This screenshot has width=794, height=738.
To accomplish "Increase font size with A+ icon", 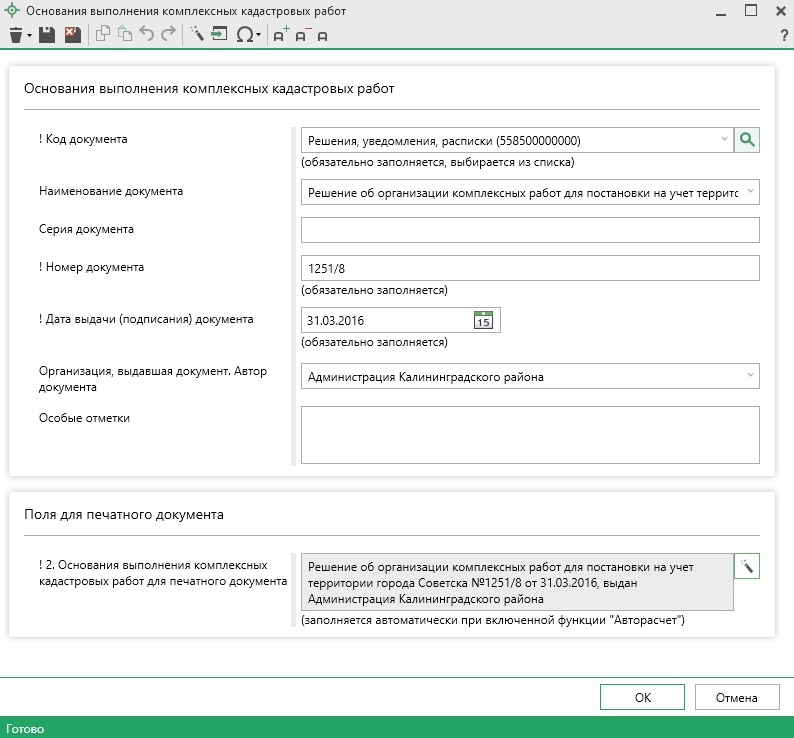I will (x=281, y=35).
